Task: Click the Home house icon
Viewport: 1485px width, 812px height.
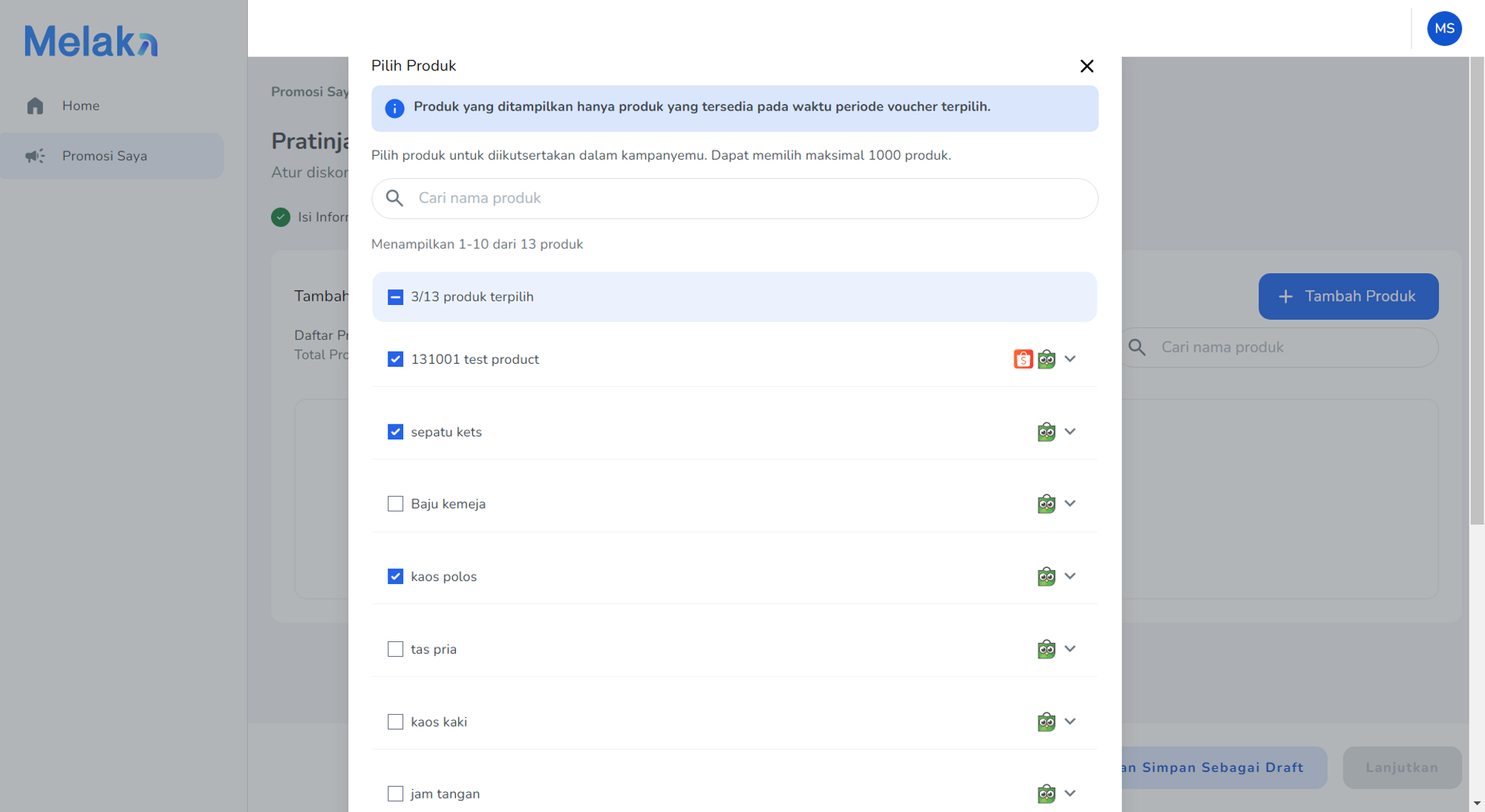Action: [35, 105]
